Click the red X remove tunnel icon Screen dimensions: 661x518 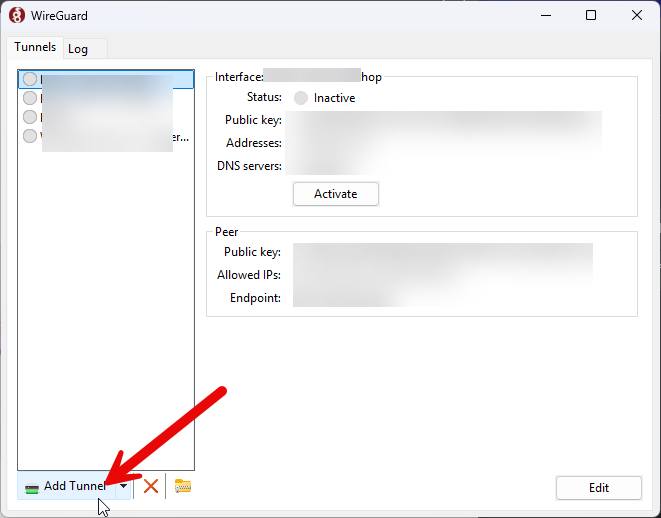click(151, 486)
